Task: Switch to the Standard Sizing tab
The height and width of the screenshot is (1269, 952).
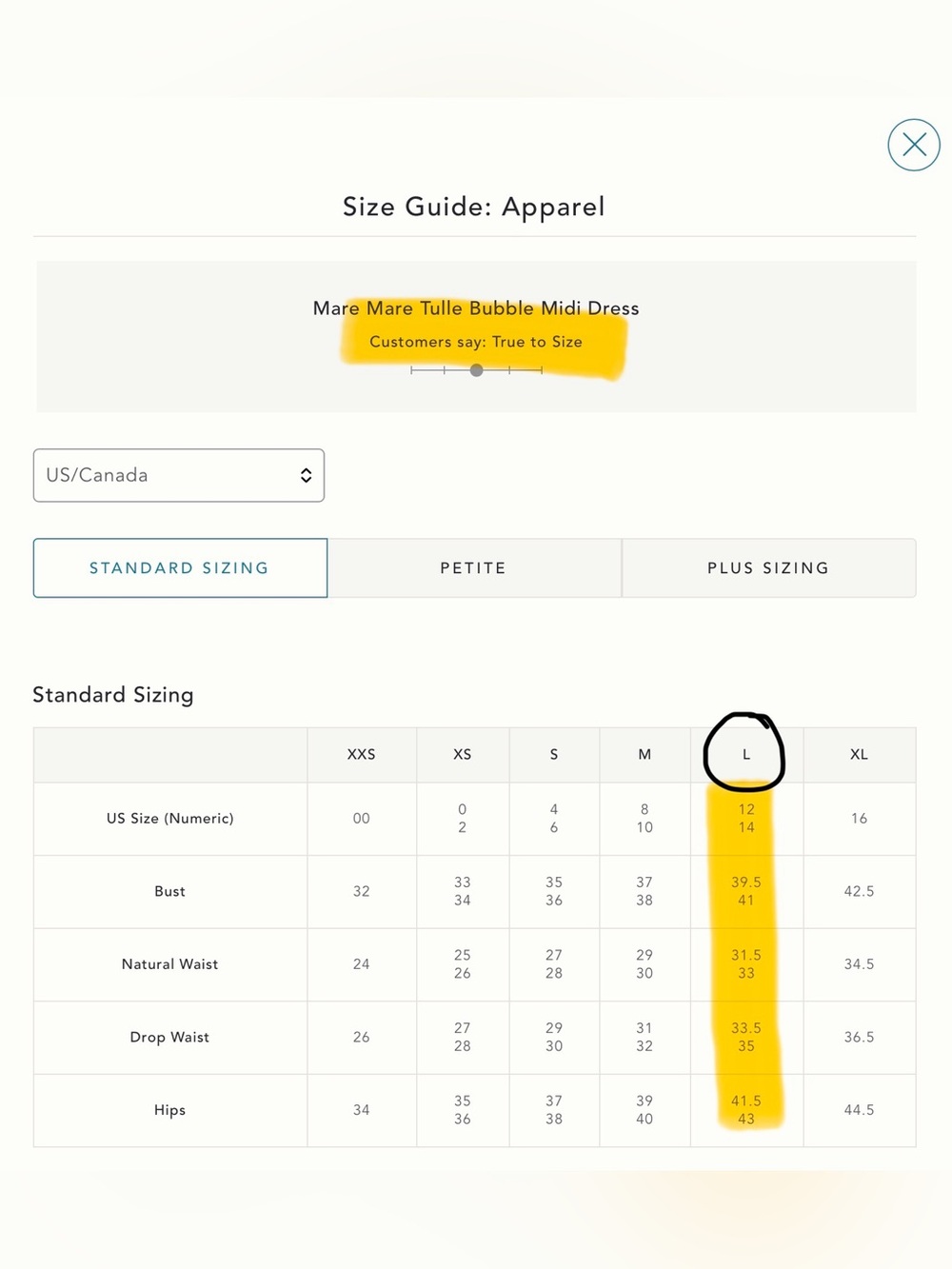Action: pyautogui.click(x=180, y=568)
